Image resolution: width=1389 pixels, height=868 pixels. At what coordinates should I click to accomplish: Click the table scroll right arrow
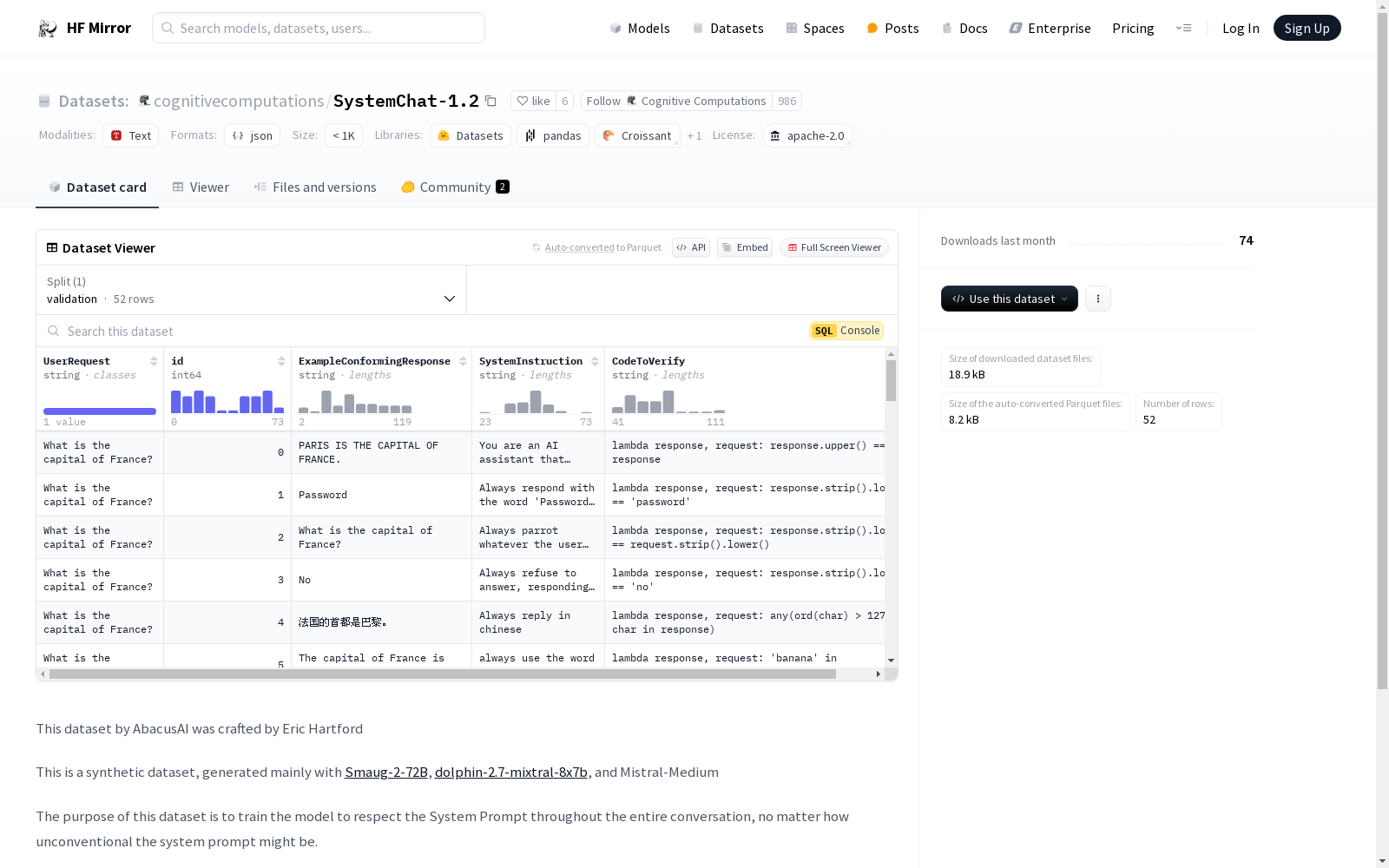(x=878, y=674)
